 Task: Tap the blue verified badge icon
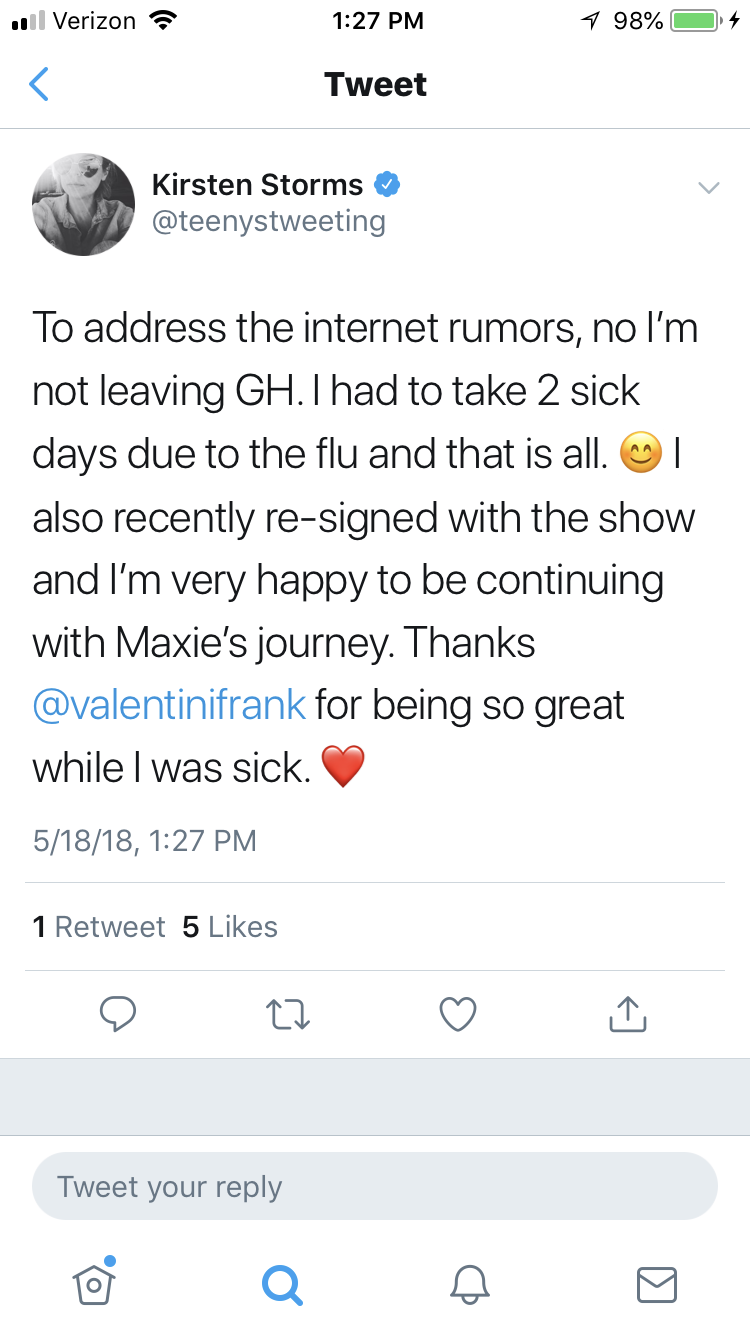coord(387,184)
